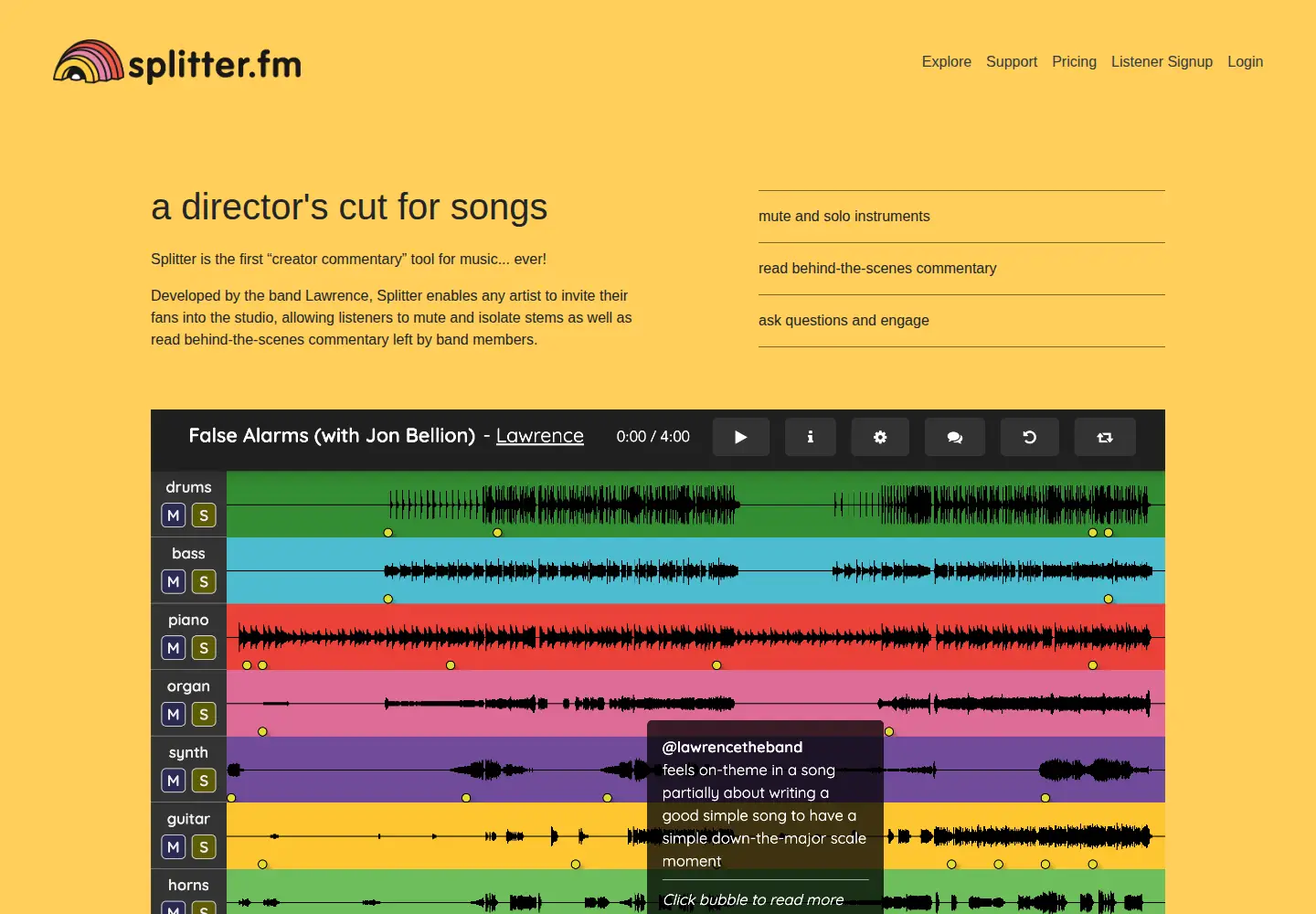
Task: Solo the bass track
Action: (204, 581)
